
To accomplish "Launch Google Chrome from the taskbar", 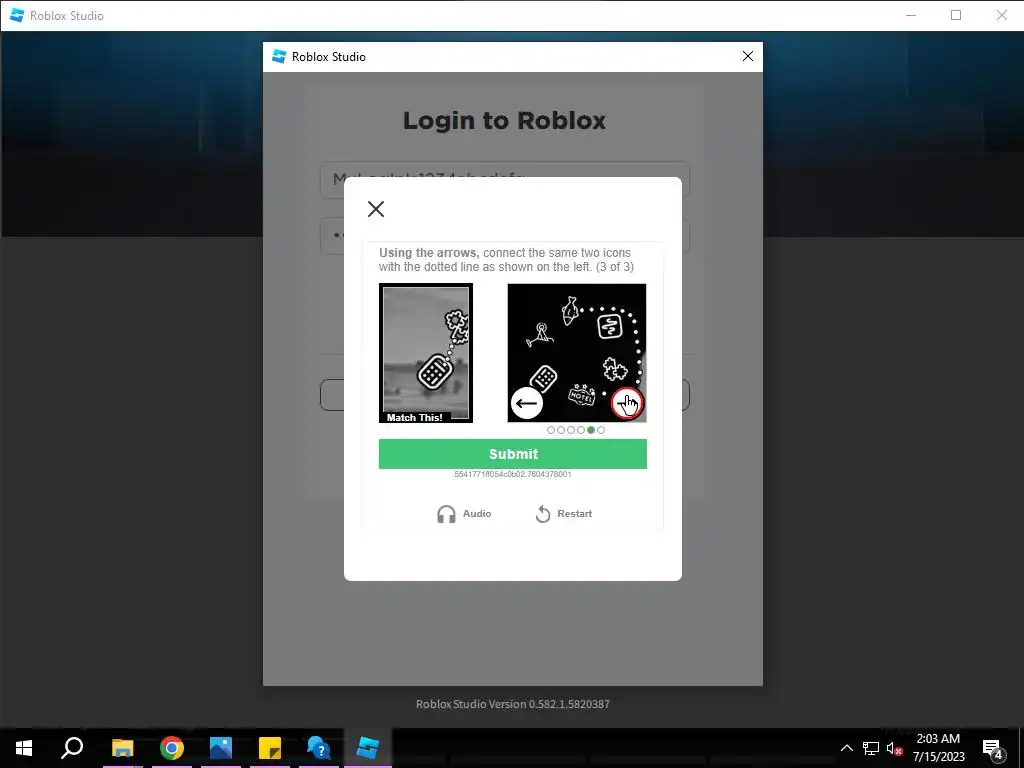I will point(172,748).
